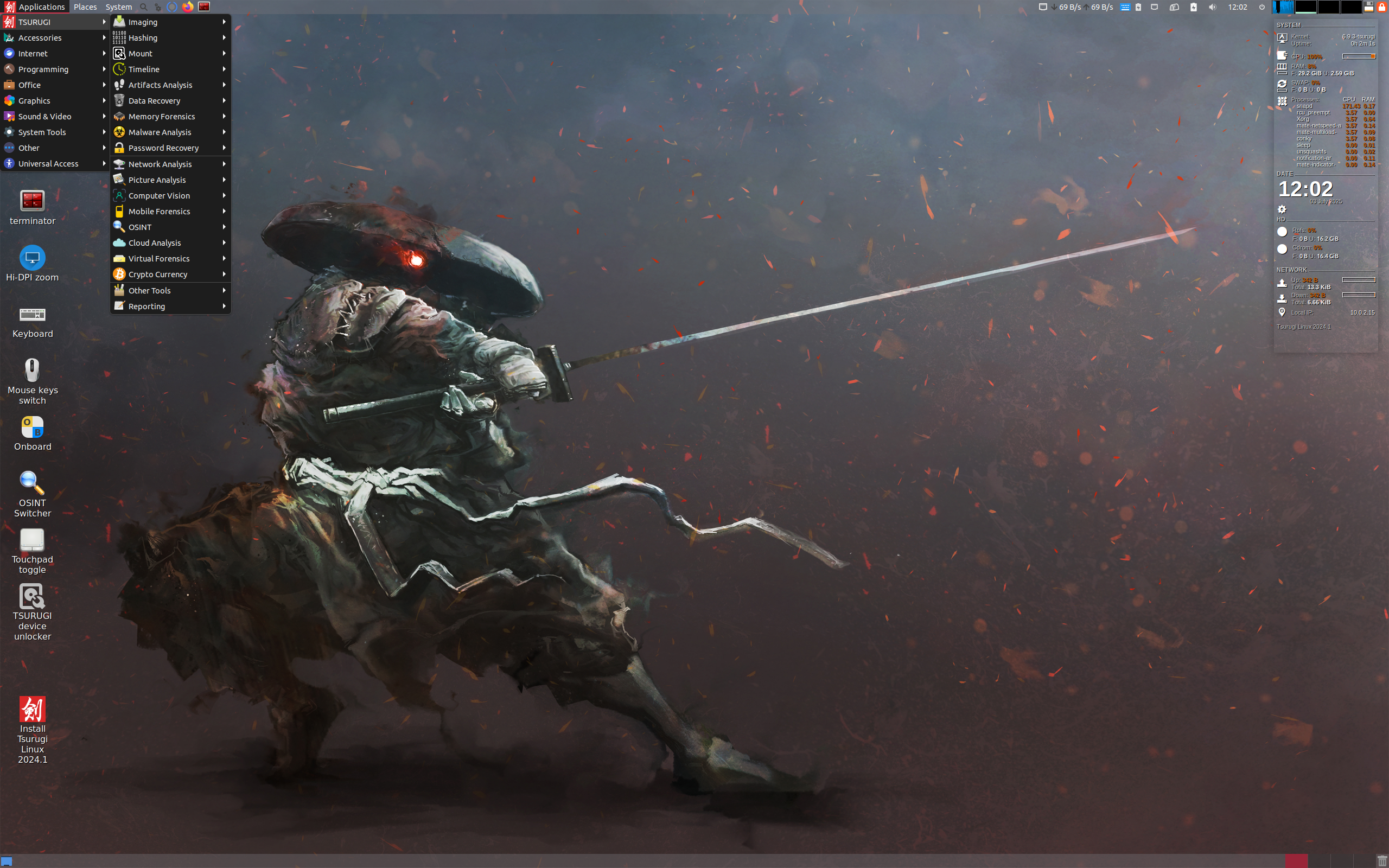Launch Terminator from the top panel launcher
This screenshot has height=868, width=1389.
click(x=204, y=7)
